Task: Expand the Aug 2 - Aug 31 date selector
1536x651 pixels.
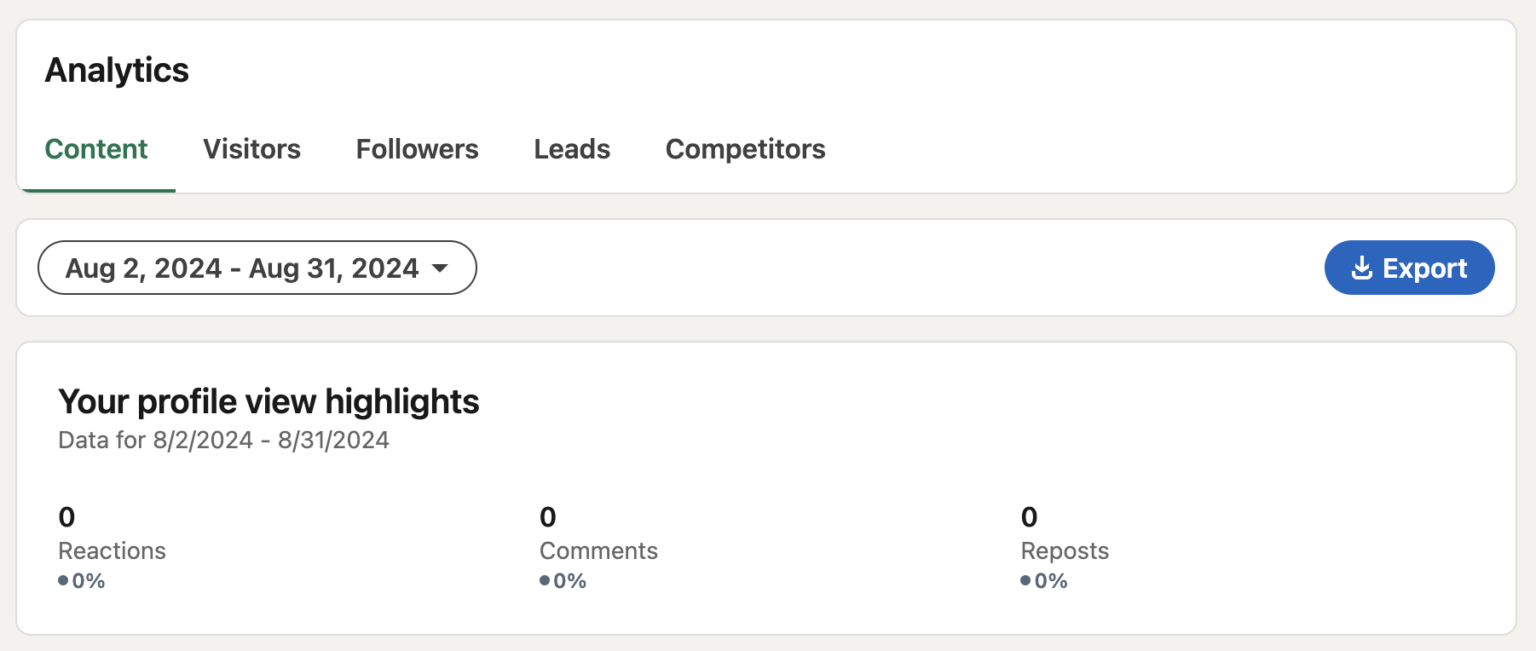Action: 257,267
